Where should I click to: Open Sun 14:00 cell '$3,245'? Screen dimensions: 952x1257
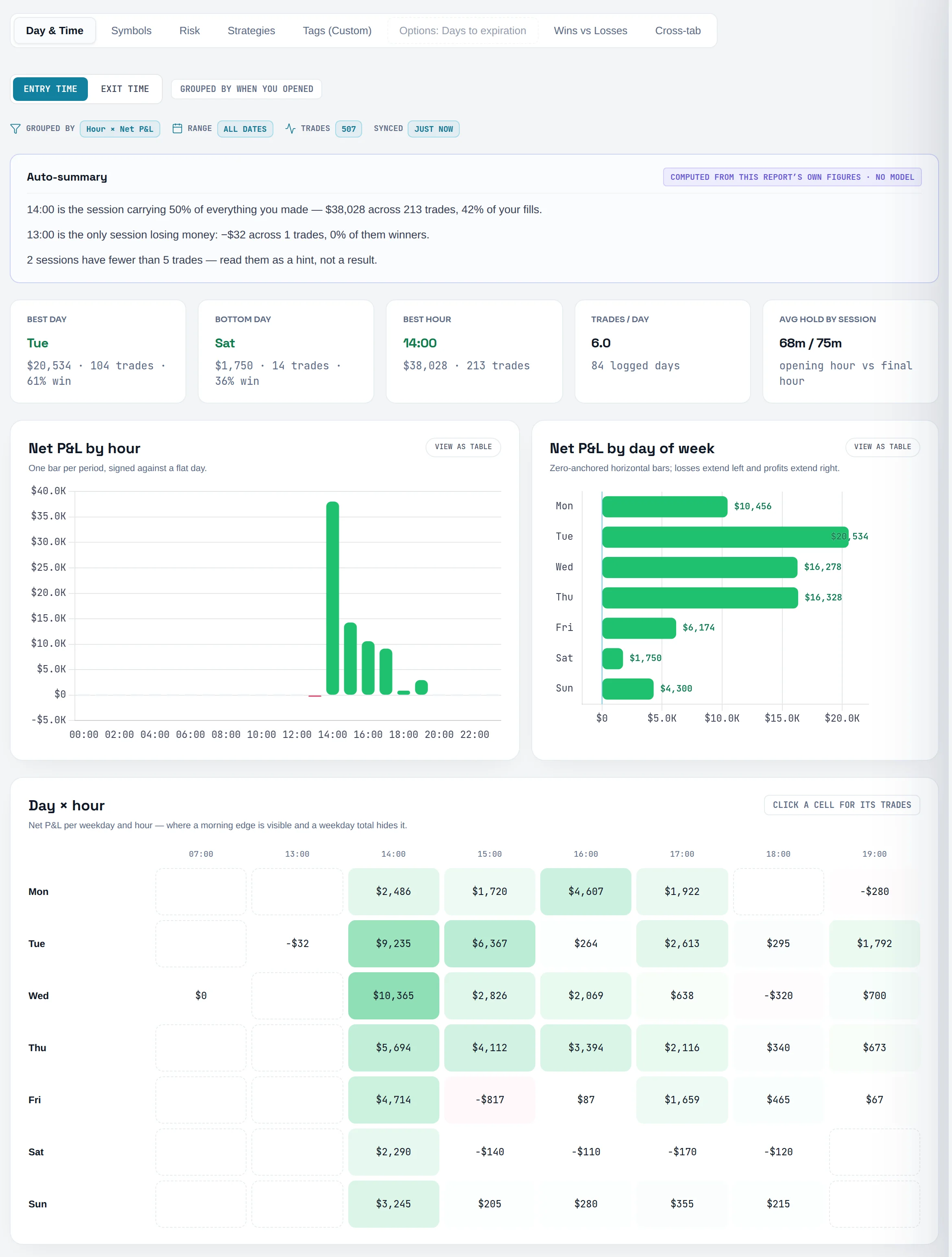(x=393, y=1204)
